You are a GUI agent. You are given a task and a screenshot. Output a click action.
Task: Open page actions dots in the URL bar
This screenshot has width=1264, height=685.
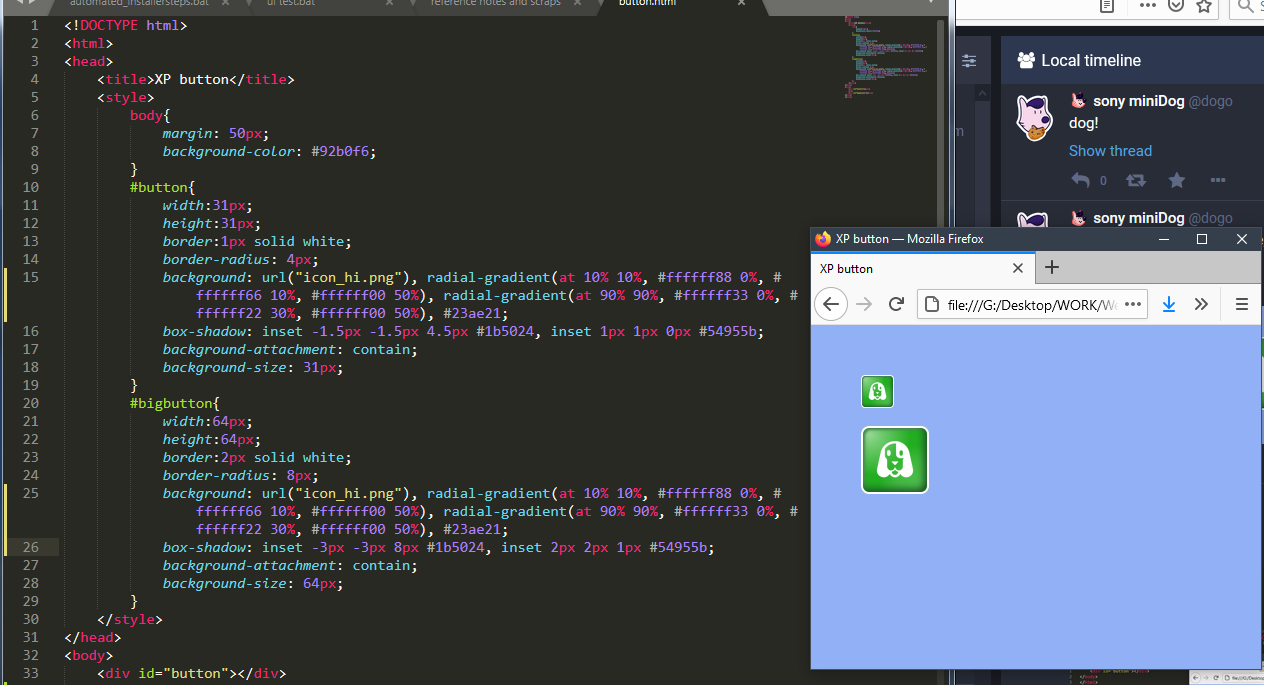pos(1133,304)
